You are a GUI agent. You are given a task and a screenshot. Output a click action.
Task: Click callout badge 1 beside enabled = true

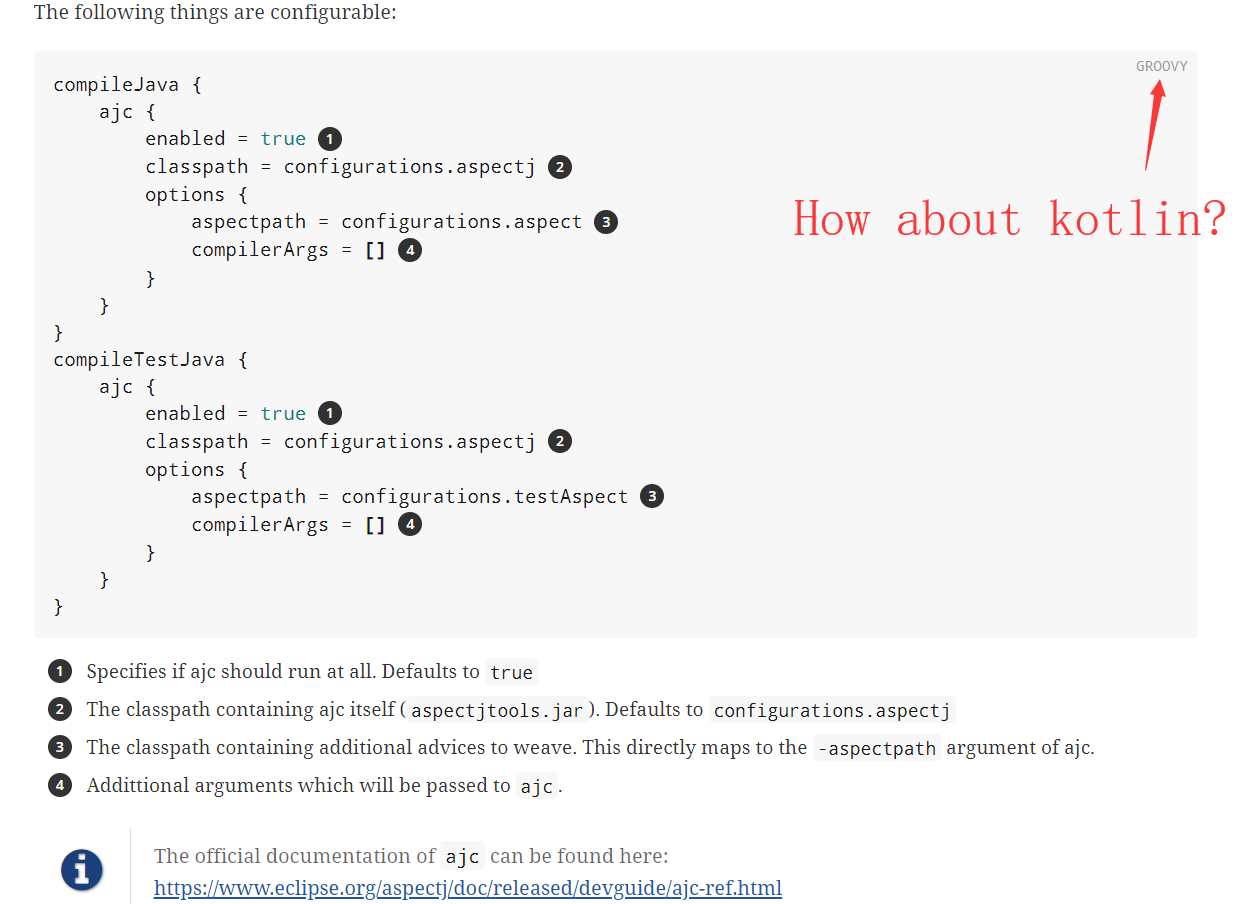click(x=329, y=138)
